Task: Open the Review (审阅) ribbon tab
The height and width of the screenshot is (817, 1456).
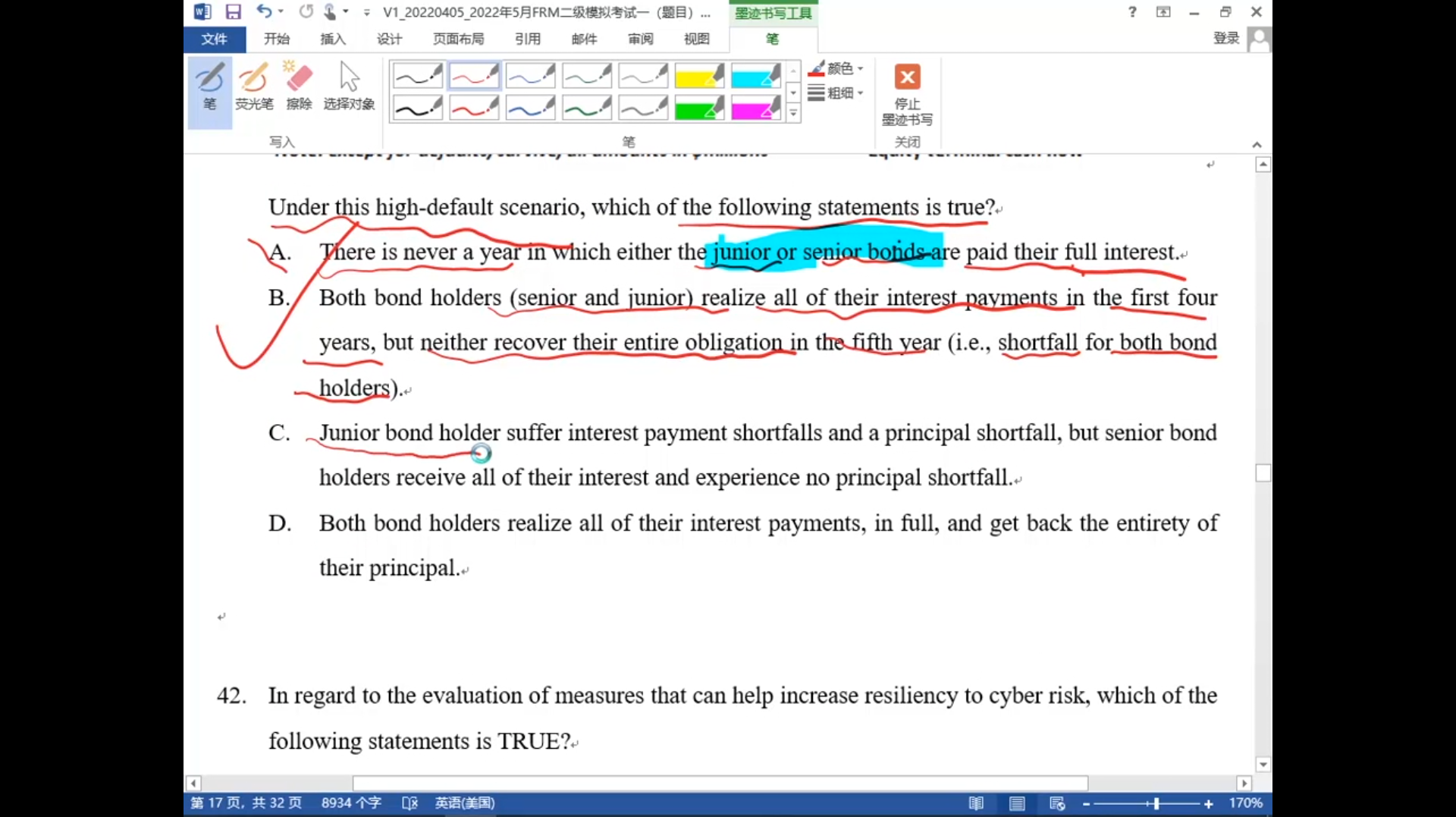Action: tap(640, 39)
